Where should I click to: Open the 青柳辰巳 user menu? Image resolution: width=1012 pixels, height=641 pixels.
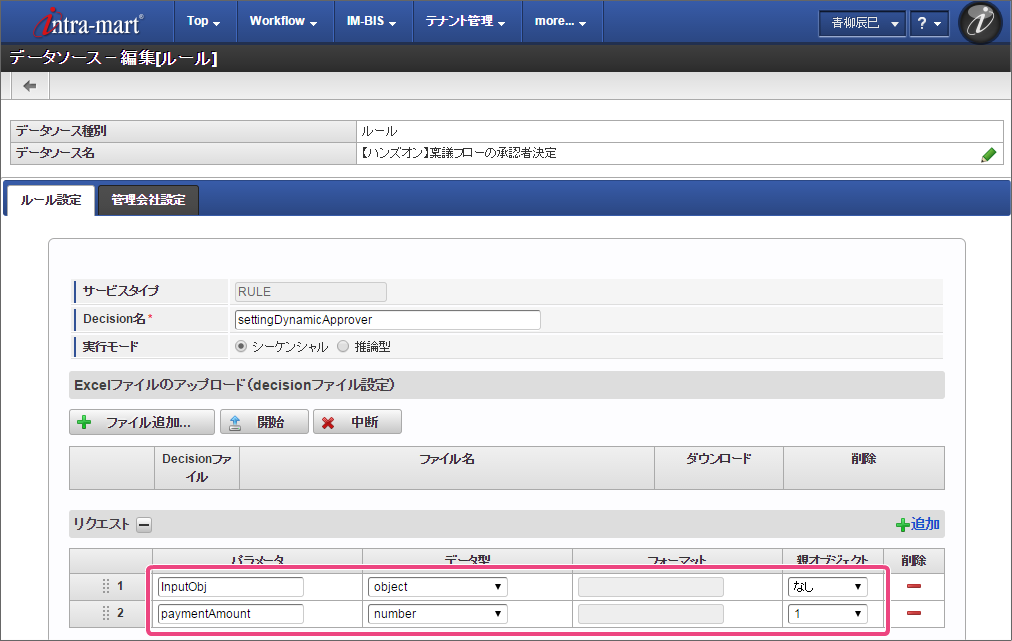coord(861,22)
